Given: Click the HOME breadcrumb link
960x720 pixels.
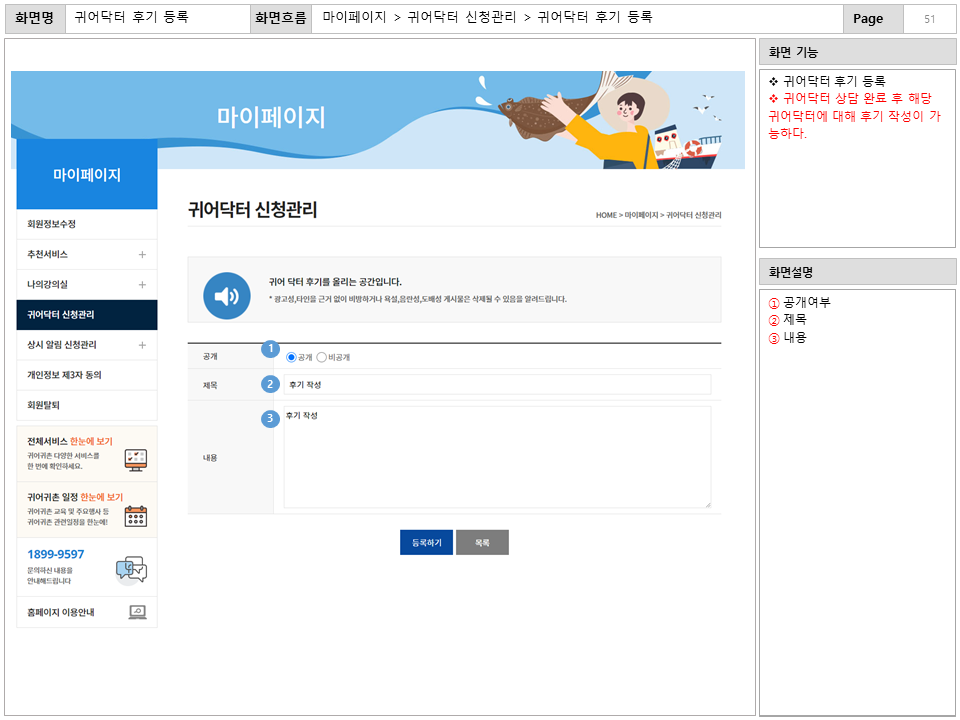Looking at the screenshot, I should point(605,214).
